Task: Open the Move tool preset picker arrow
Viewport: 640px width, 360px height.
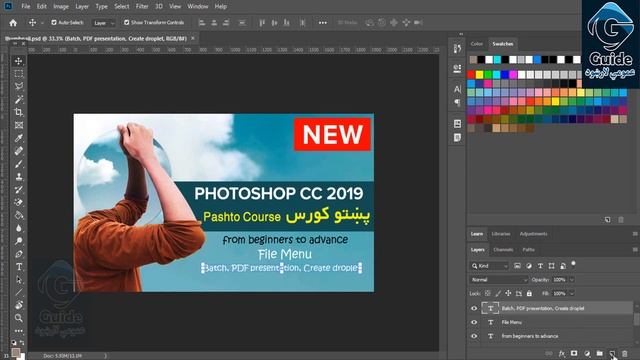Action: (42, 23)
